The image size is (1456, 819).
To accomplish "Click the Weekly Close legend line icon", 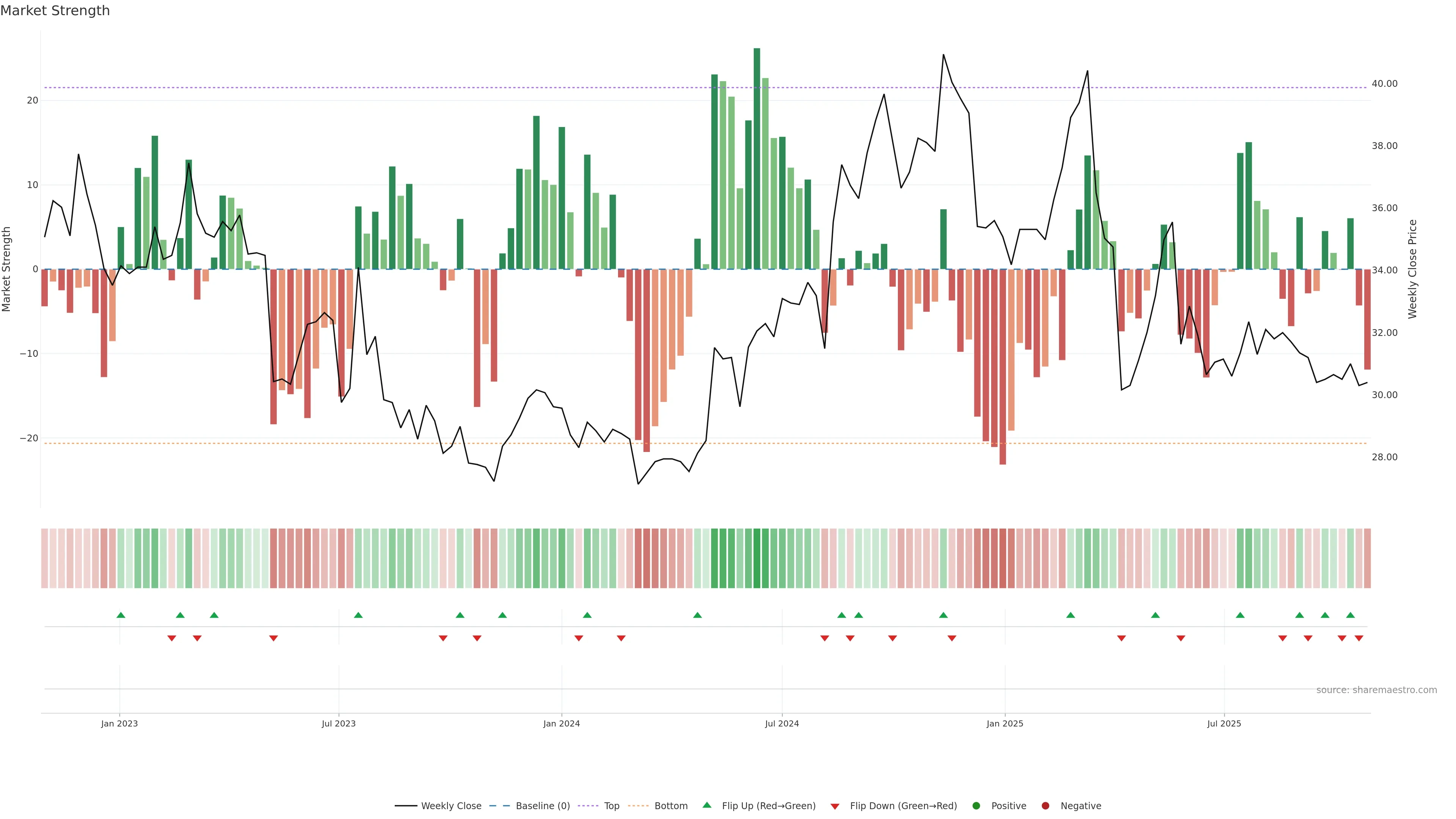I will click(406, 806).
